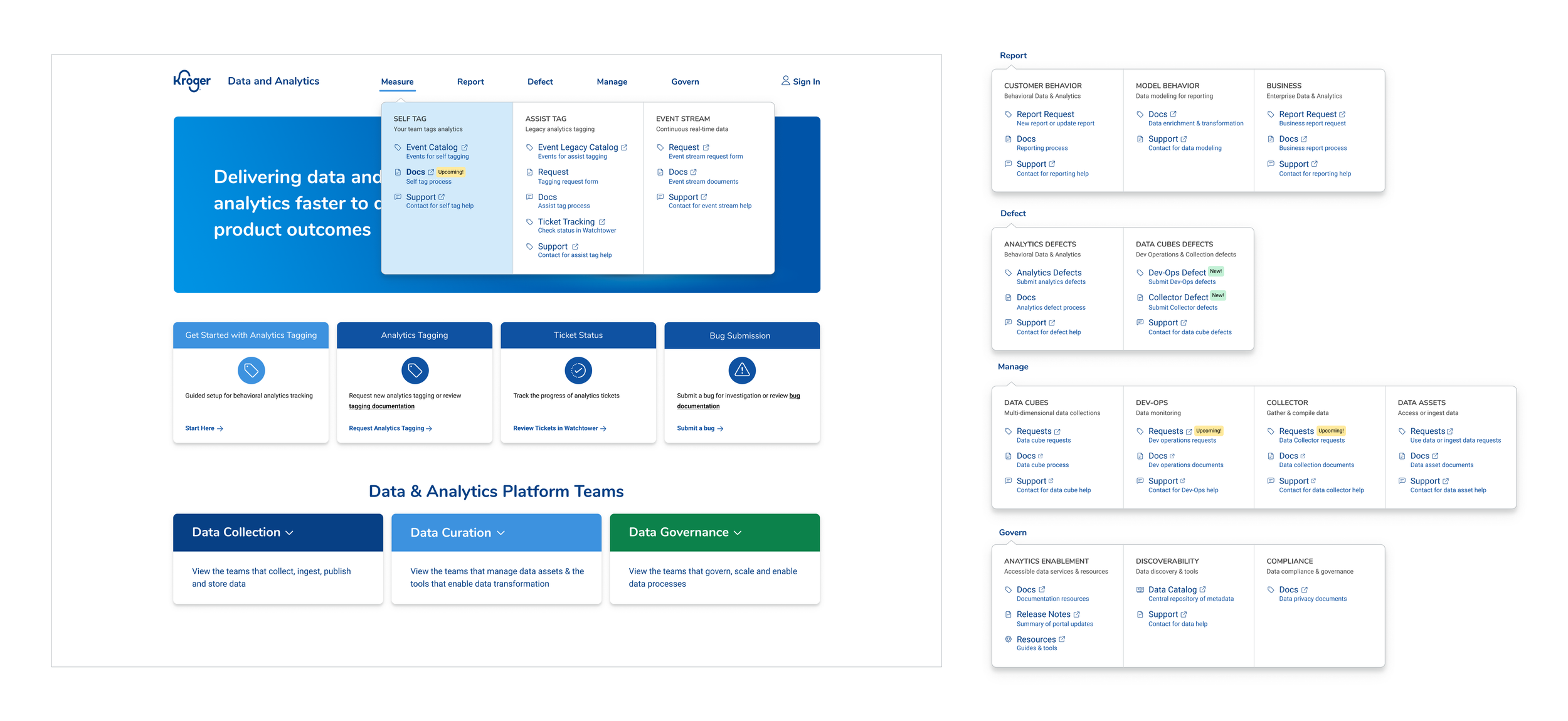Select the Govern navigation menu item

(x=685, y=82)
